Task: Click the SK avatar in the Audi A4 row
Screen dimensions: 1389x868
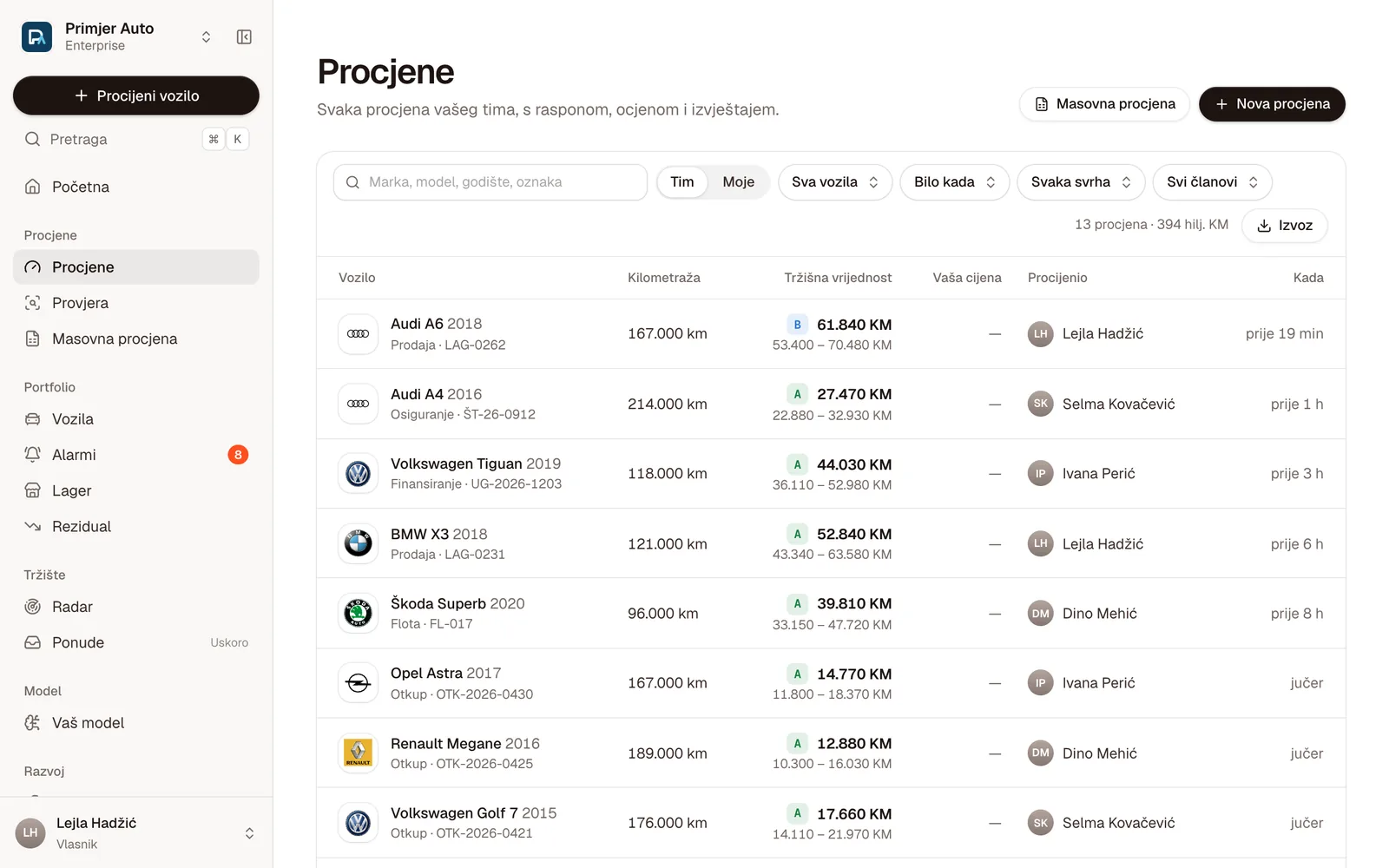Action: point(1041,404)
